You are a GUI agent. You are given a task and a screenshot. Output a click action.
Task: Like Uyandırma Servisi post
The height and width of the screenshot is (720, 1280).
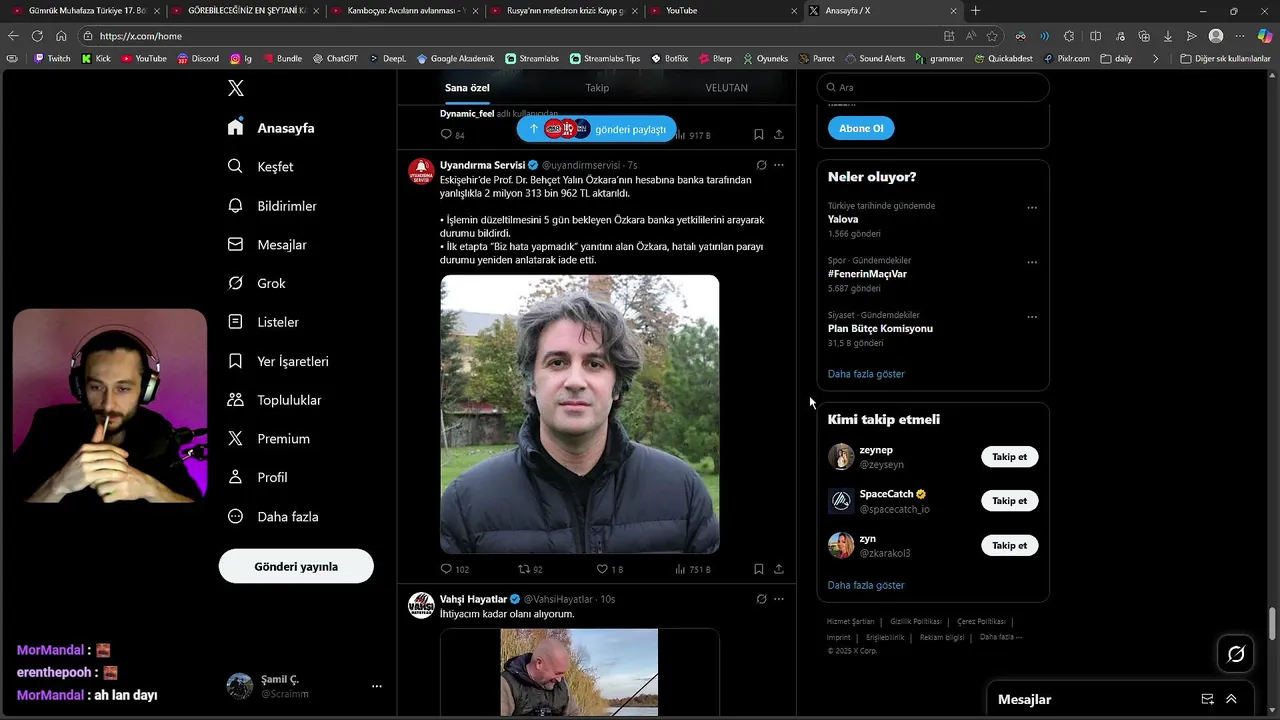coord(609,569)
